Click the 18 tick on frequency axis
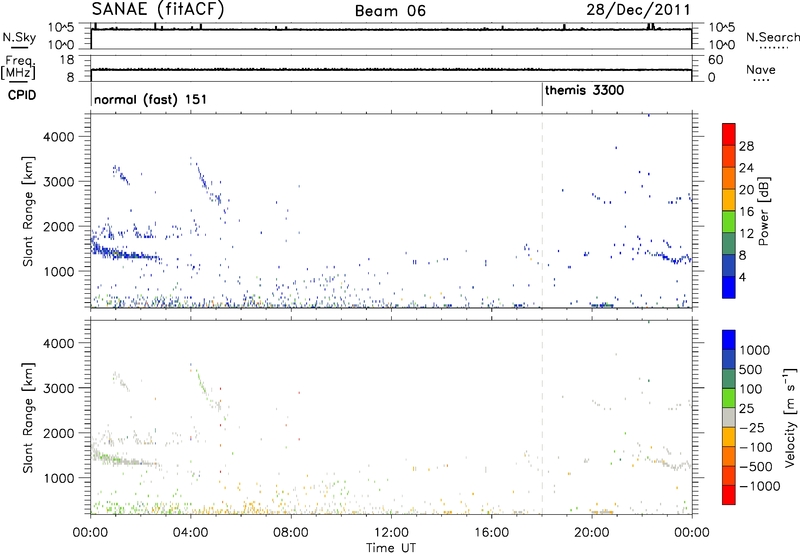 [67, 60]
